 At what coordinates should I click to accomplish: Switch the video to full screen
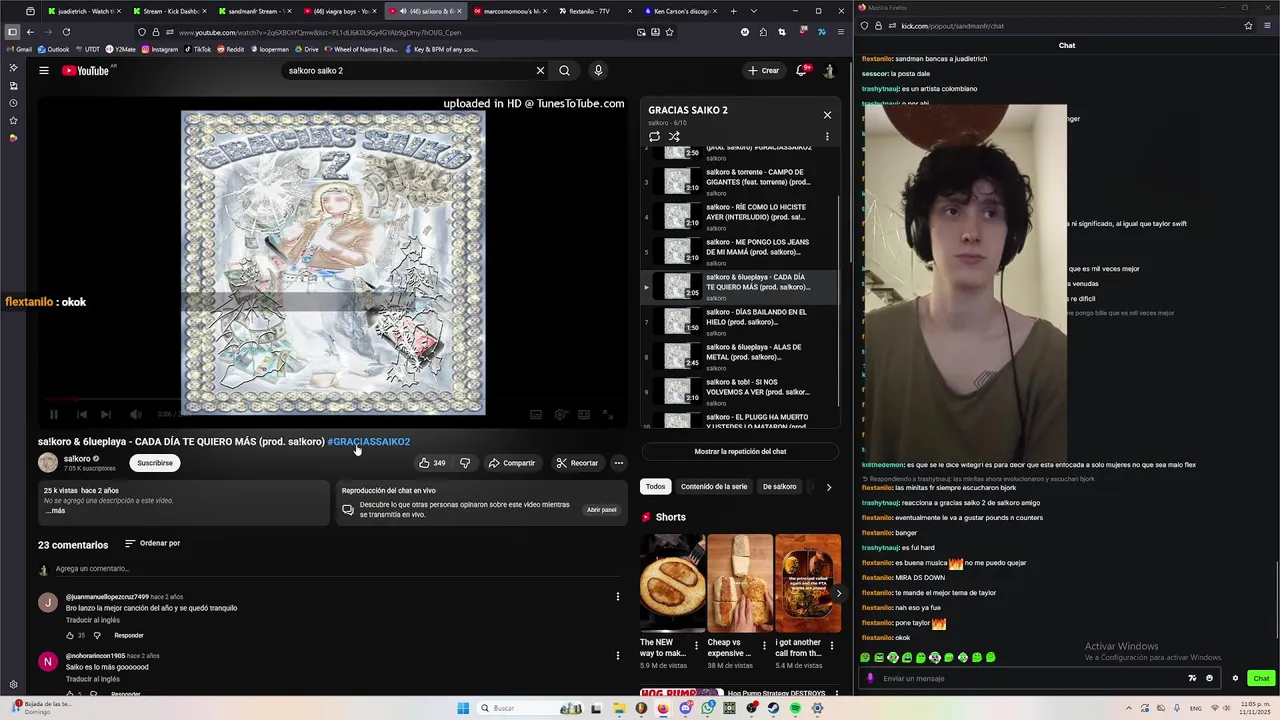pyautogui.click(x=607, y=414)
